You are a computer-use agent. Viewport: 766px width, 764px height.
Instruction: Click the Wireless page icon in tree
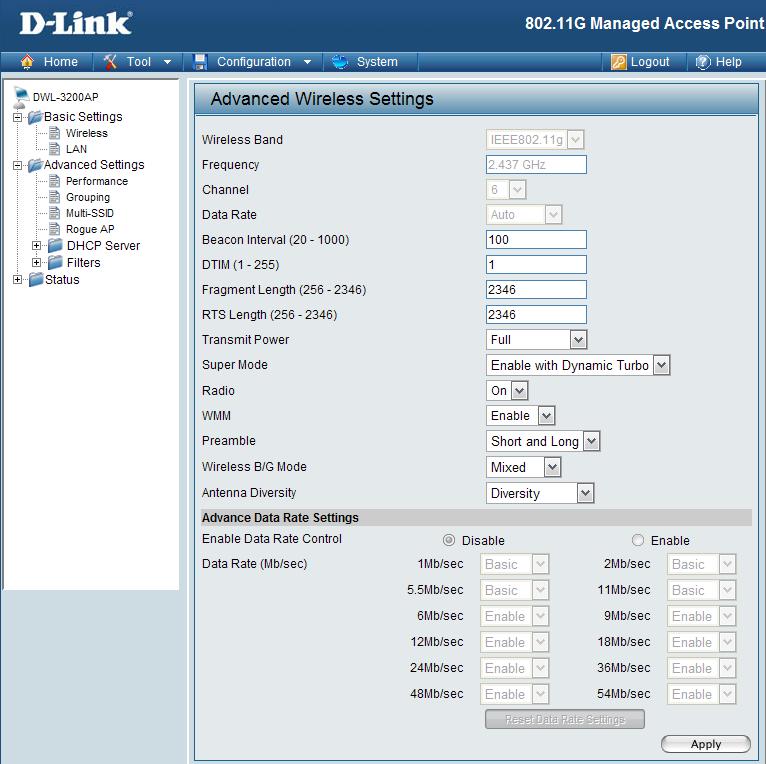pos(55,133)
